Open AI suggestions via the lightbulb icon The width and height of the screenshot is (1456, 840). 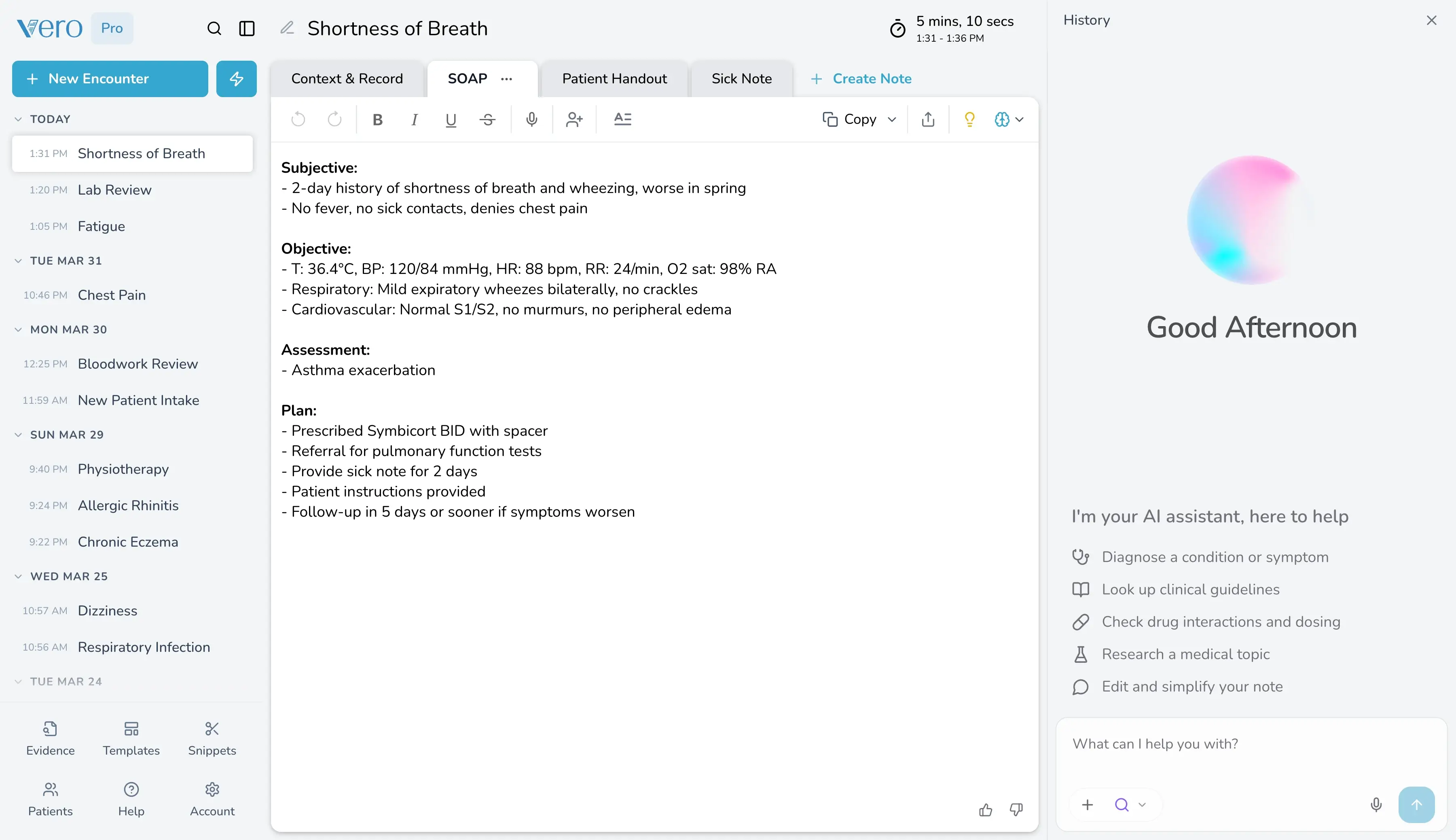969,119
